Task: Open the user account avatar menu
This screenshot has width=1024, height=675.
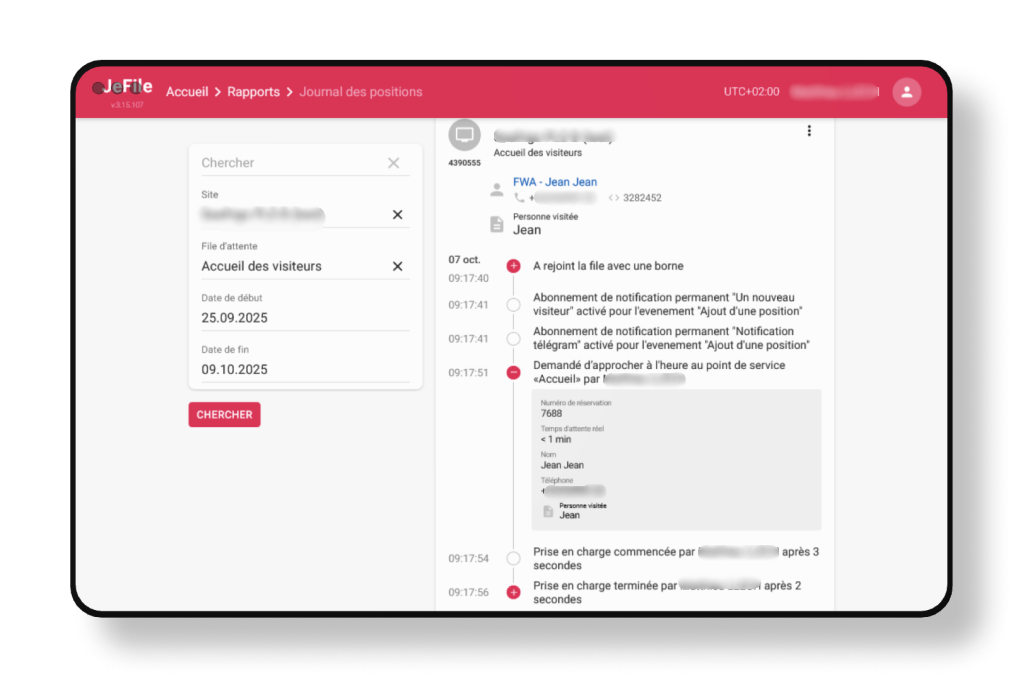Action: [x=906, y=92]
